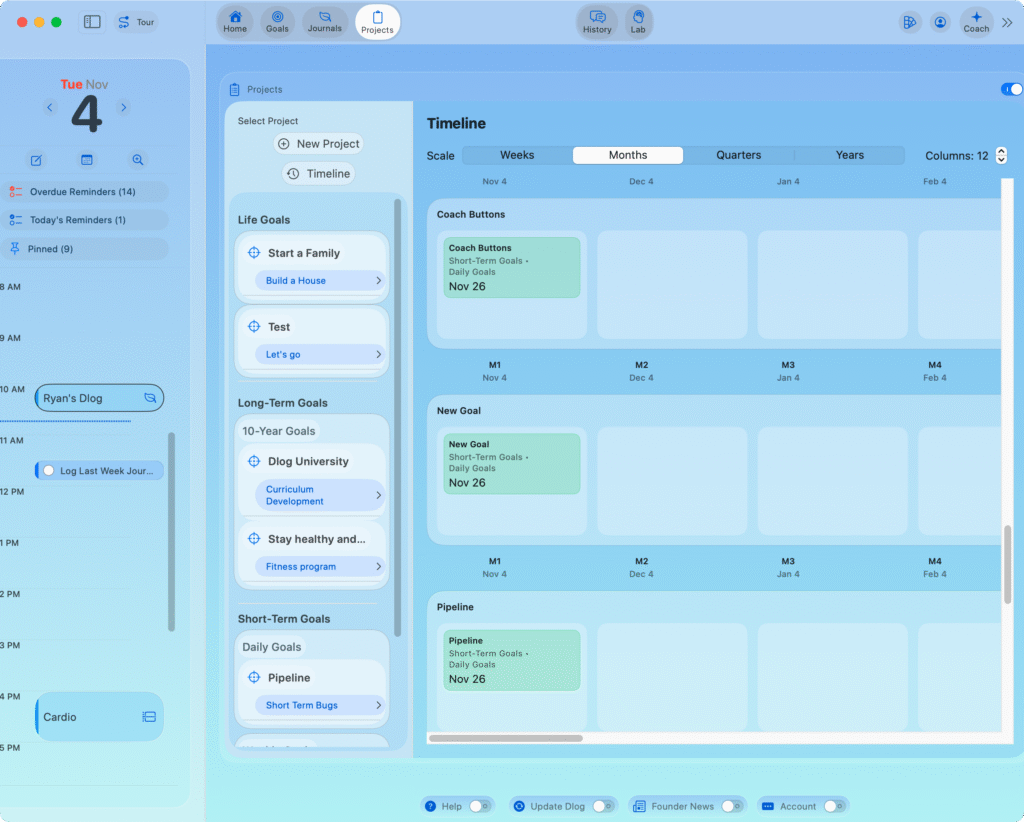Open the user profile icon
The image size is (1024, 822).
940,22
